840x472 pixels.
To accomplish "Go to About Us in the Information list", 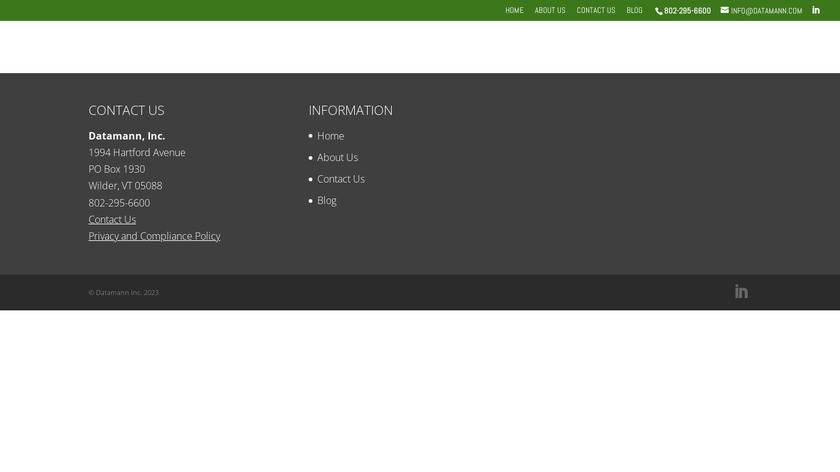I will click(338, 158).
